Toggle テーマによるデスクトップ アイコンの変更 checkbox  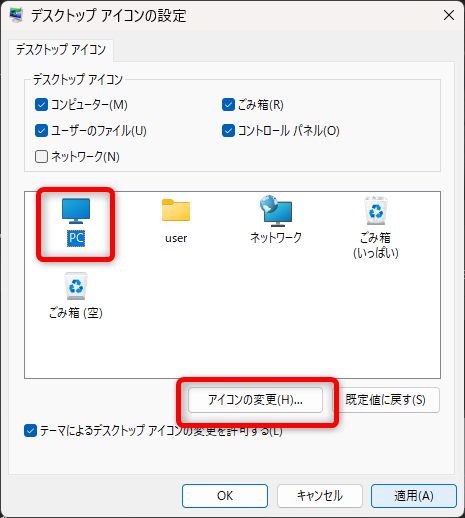[x=30, y=431]
